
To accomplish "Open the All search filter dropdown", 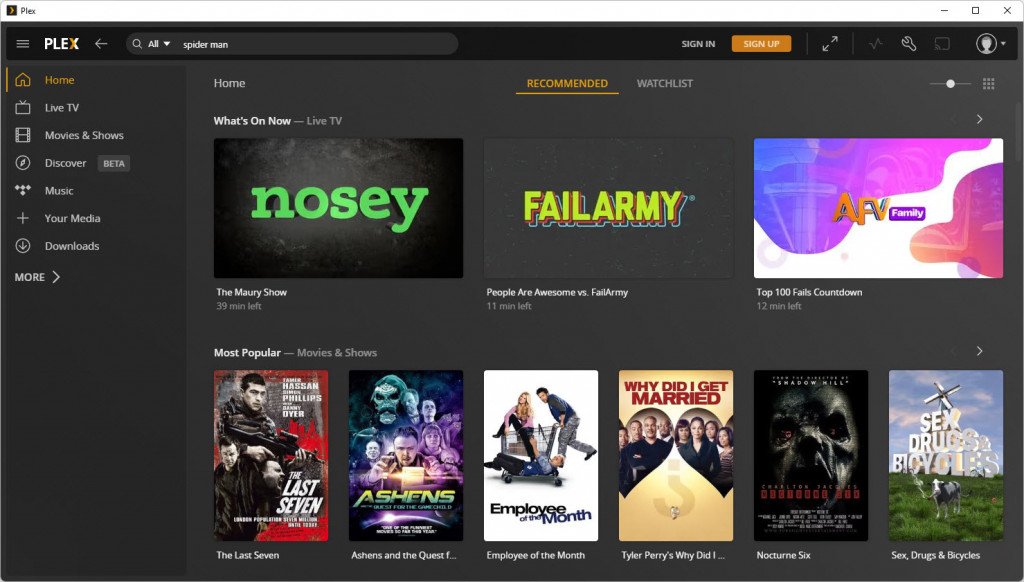I will (159, 44).
